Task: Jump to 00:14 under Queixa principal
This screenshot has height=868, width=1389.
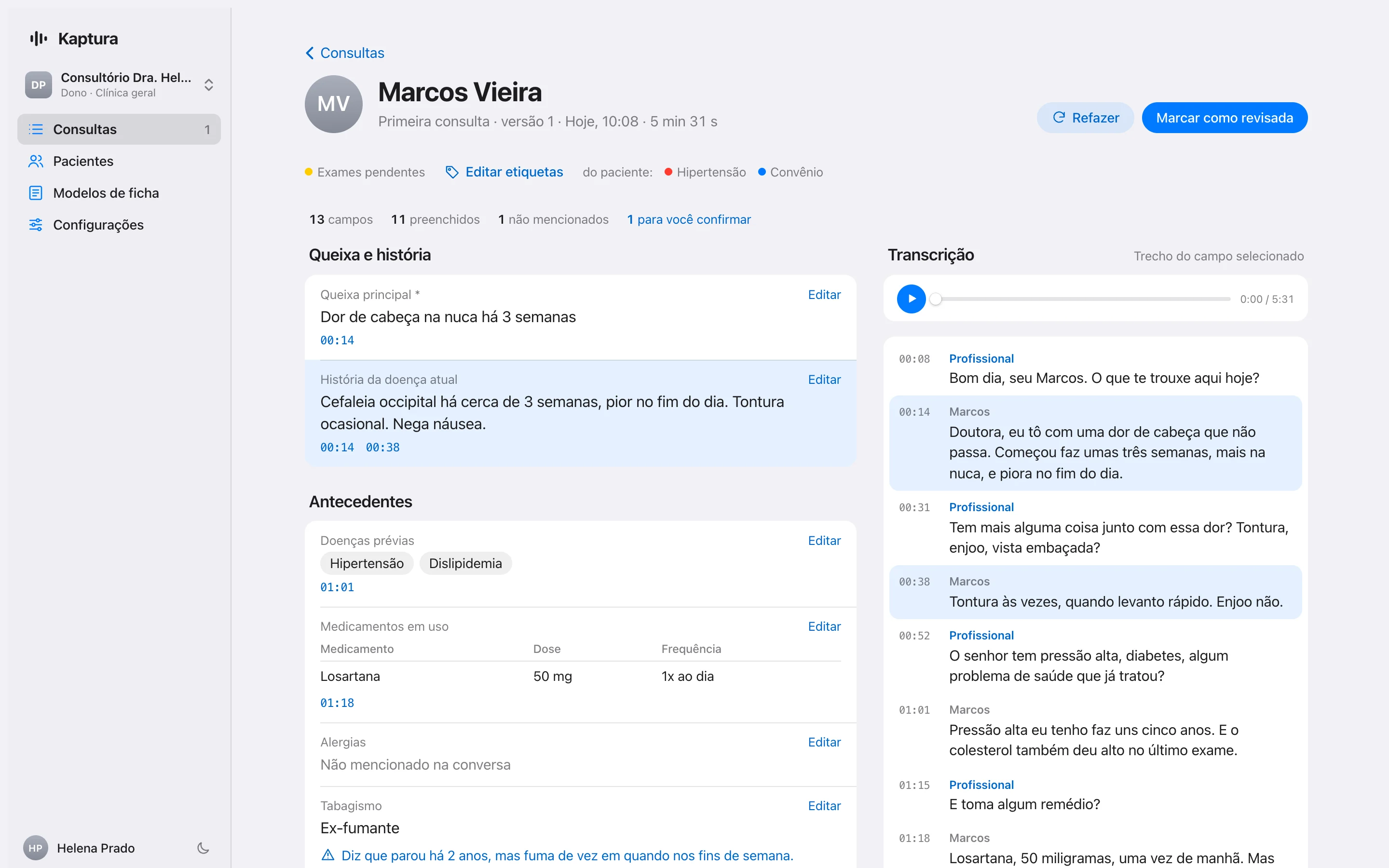Action: click(x=337, y=340)
